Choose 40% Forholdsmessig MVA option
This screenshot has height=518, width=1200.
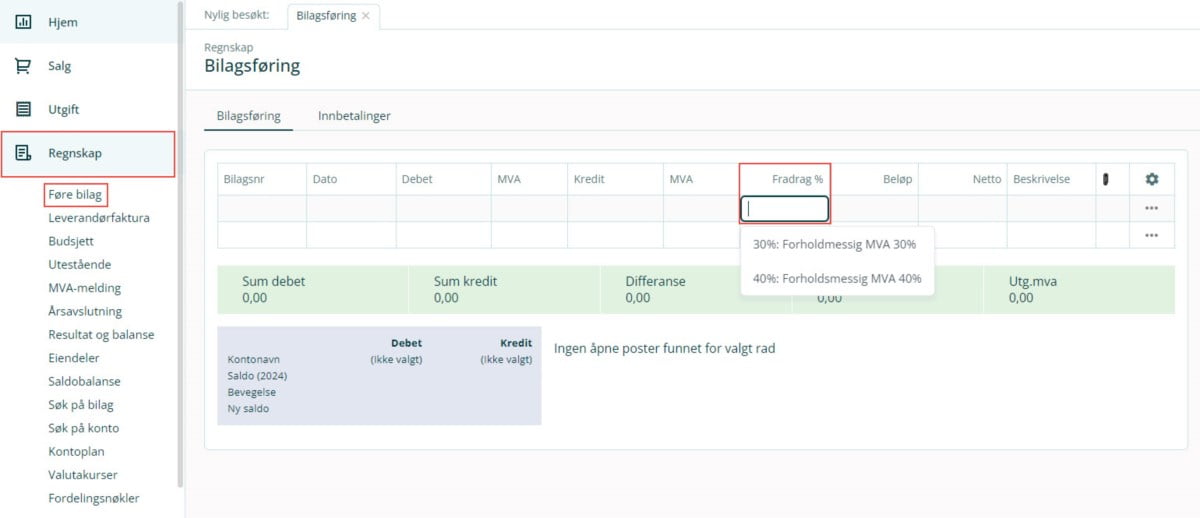837,279
